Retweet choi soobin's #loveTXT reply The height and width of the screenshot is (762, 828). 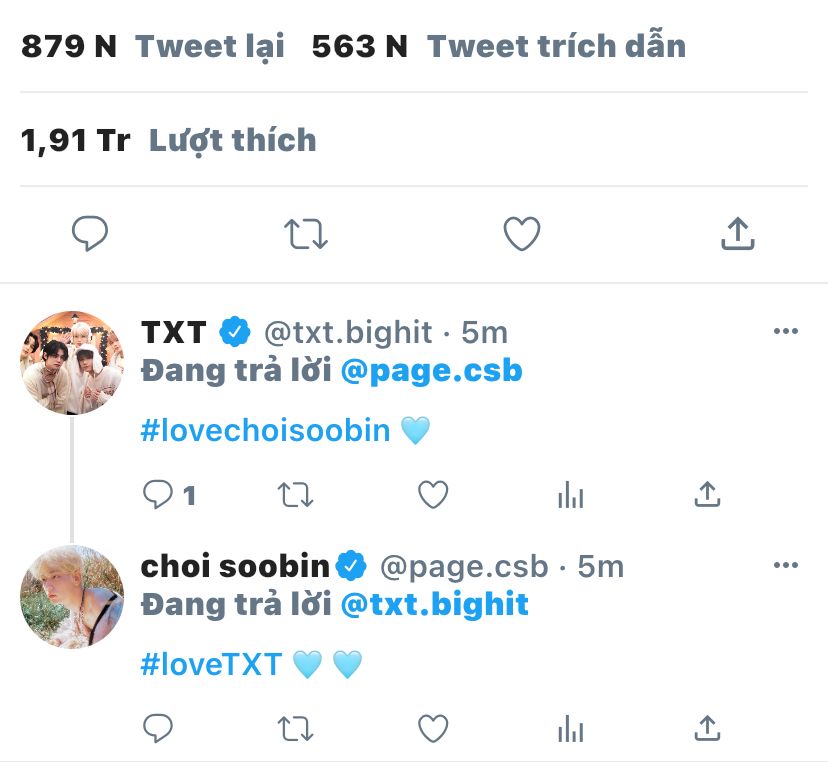coord(296,729)
